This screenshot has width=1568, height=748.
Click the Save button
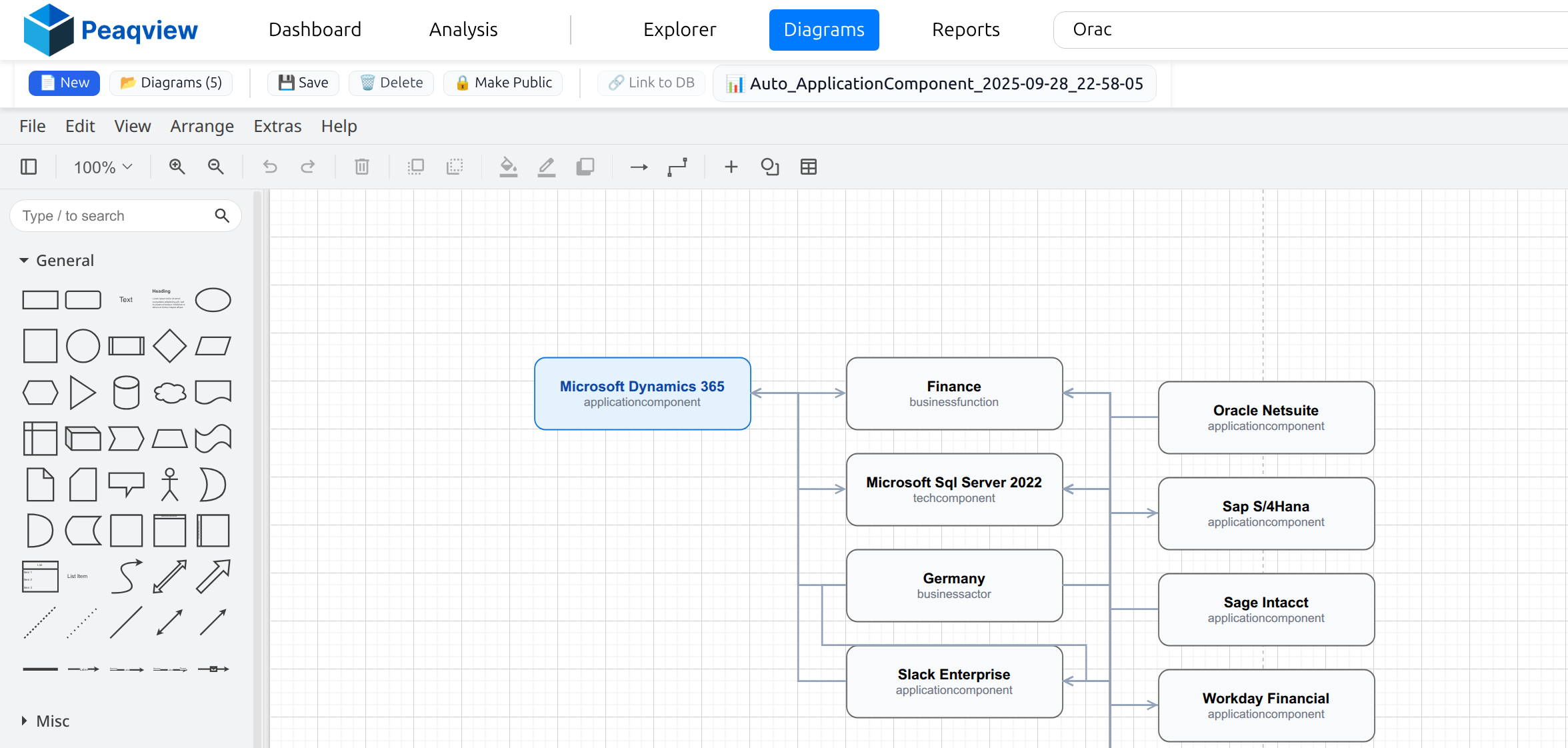303,83
